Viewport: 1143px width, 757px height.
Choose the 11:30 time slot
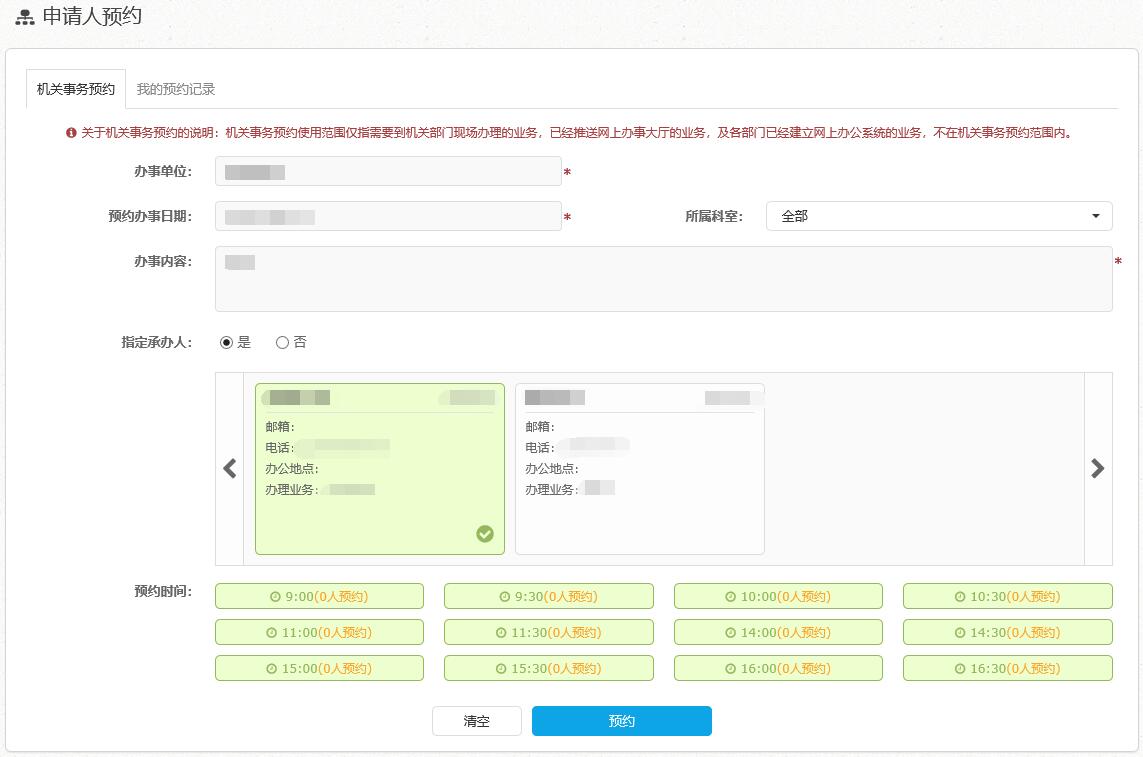click(x=549, y=632)
